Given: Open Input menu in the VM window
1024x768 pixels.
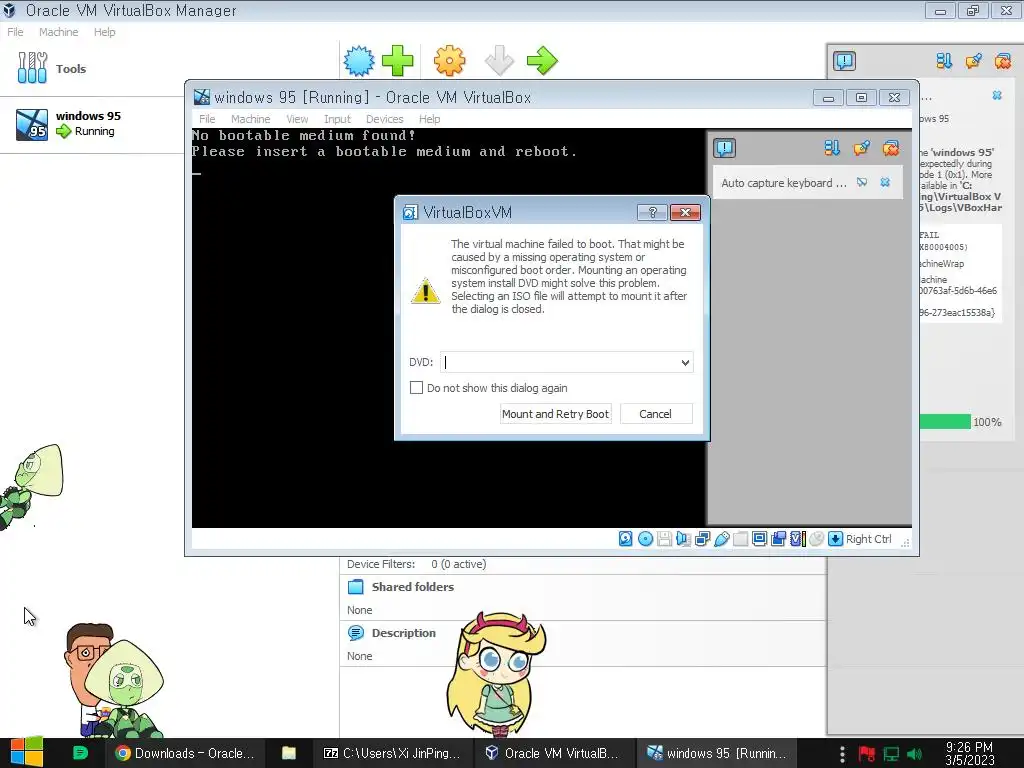Looking at the screenshot, I should 337,119.
